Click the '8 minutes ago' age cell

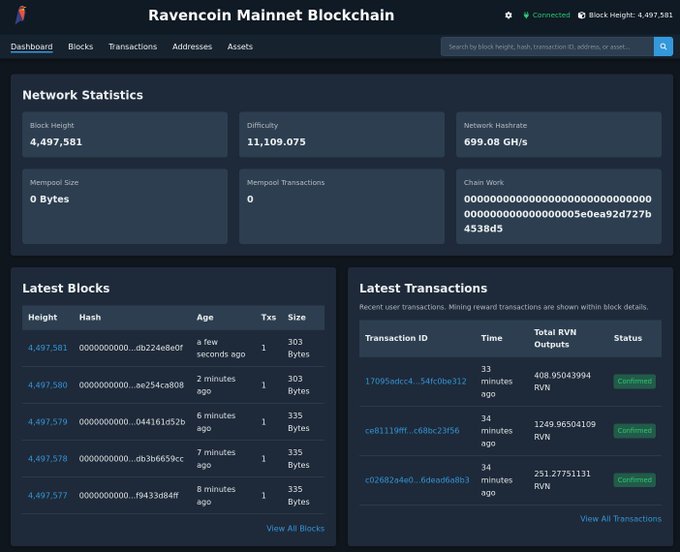216,496
